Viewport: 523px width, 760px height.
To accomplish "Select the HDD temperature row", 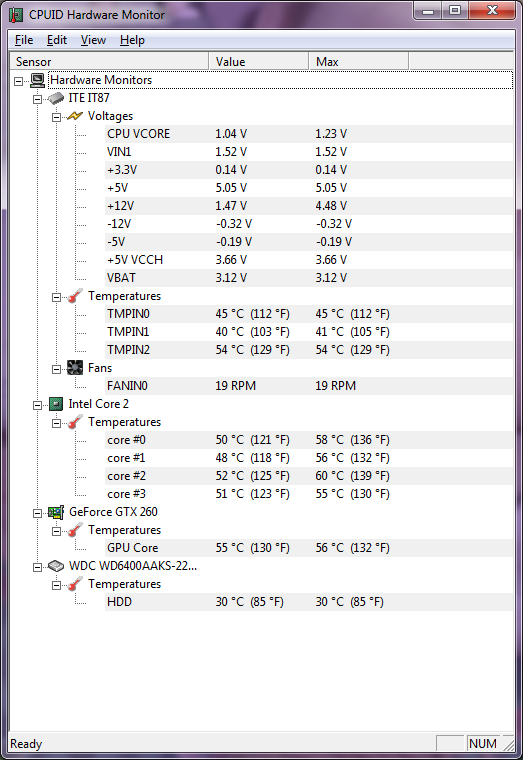I will click(309, 602).
